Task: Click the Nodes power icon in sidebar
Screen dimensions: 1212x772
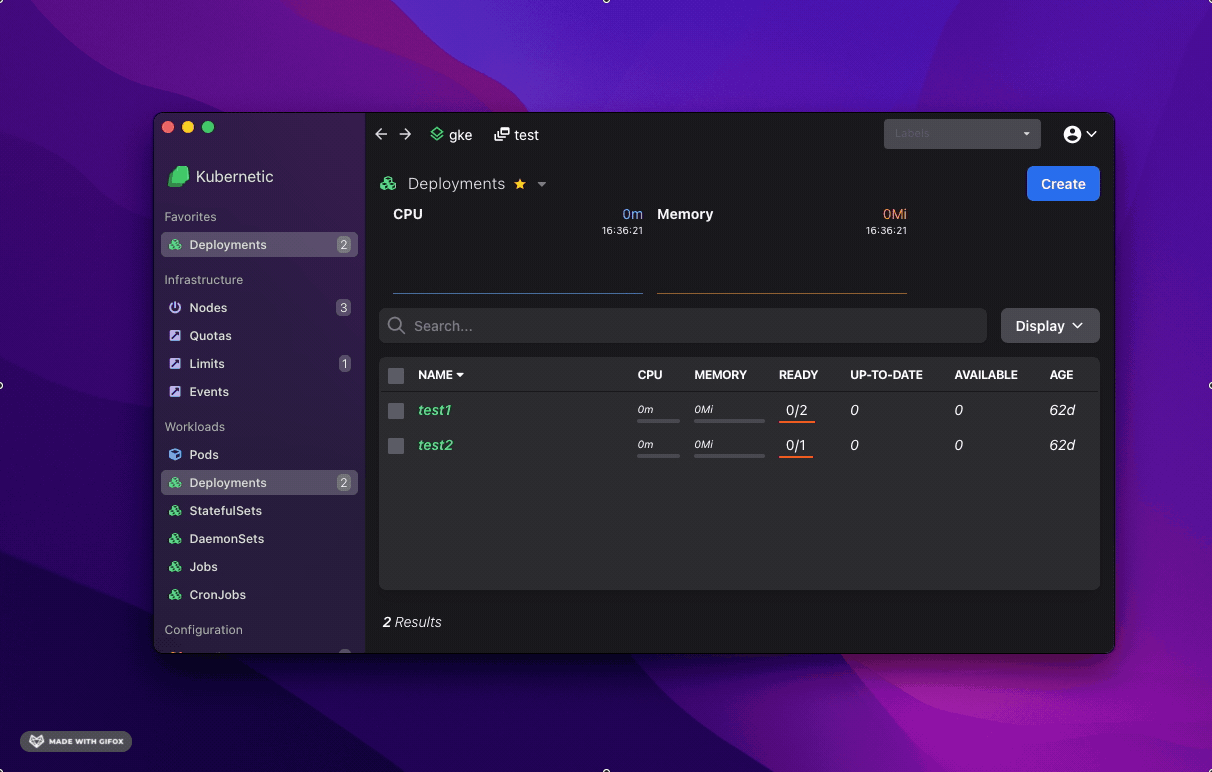Action: pos(175,308)
